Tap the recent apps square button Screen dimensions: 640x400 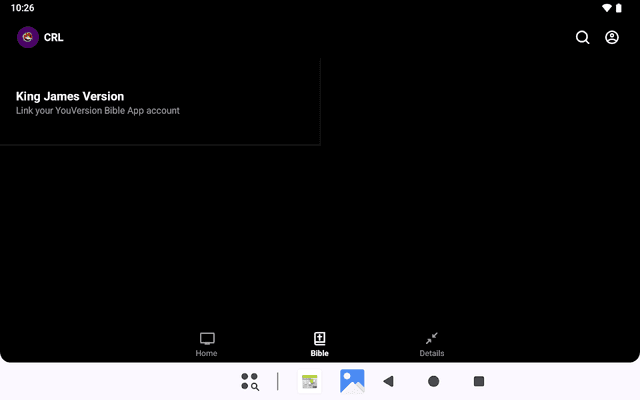click(479, 381)
